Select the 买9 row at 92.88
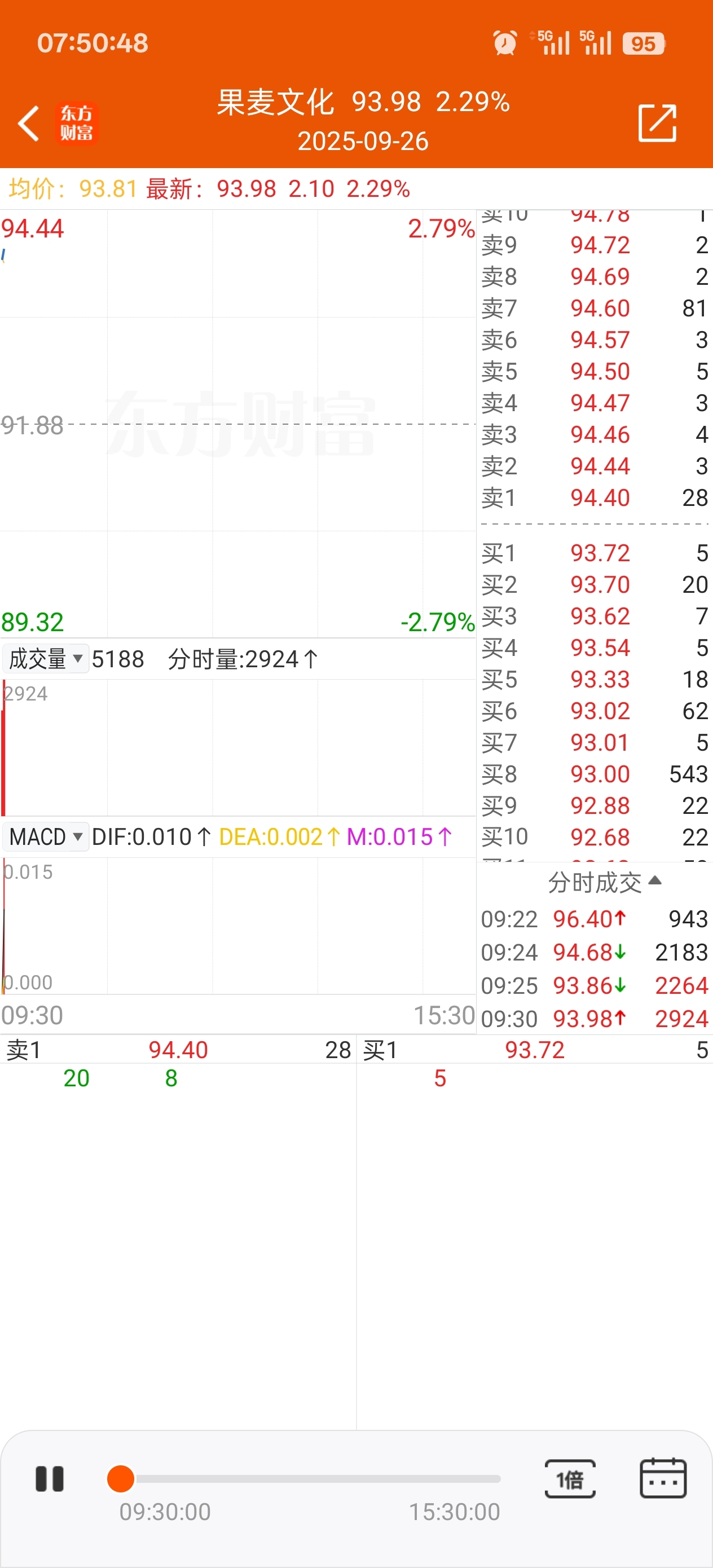This screenshot has width=713, height=1568. [595, 806]
